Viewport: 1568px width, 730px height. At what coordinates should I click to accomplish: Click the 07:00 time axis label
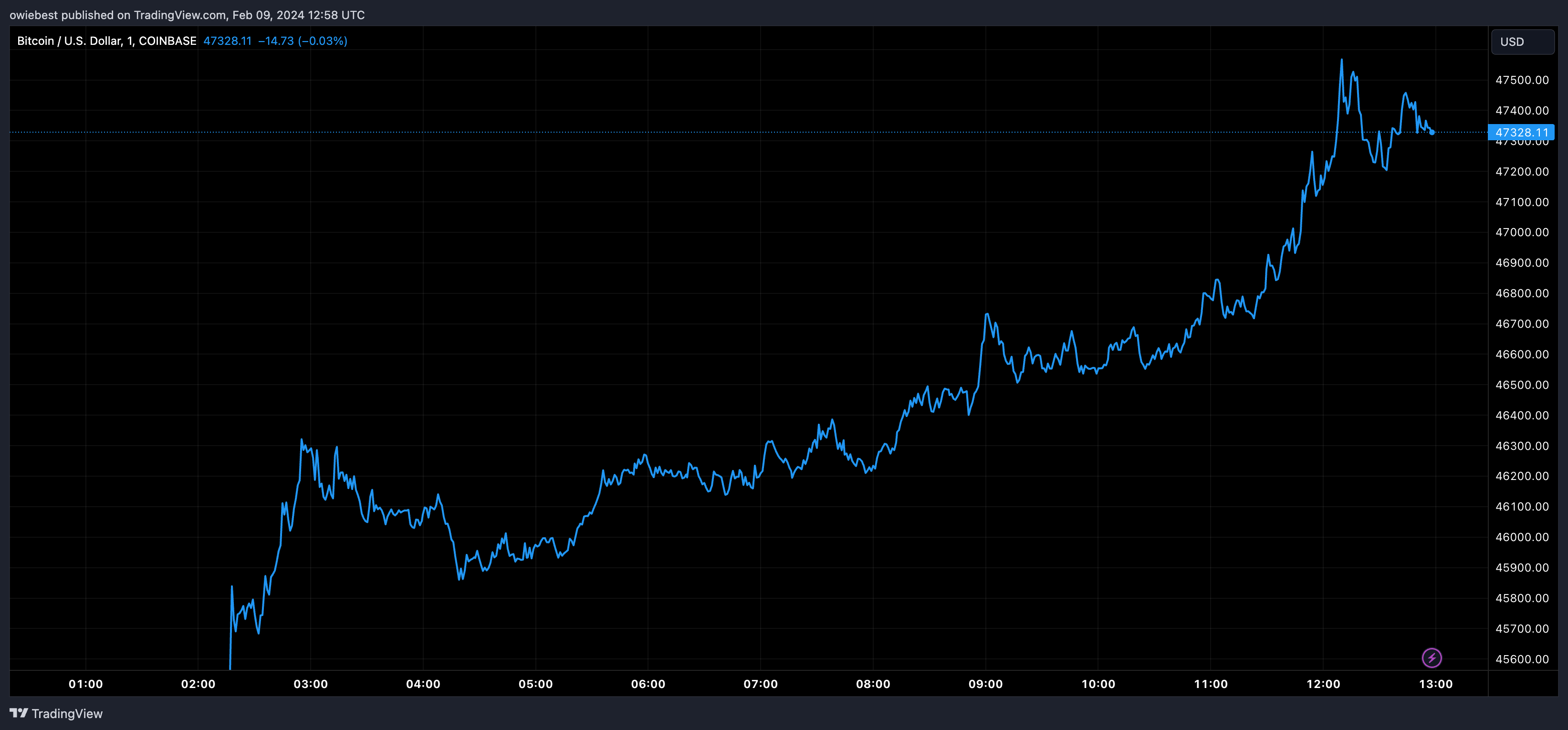pyautogui.click(x=760, y=684)
